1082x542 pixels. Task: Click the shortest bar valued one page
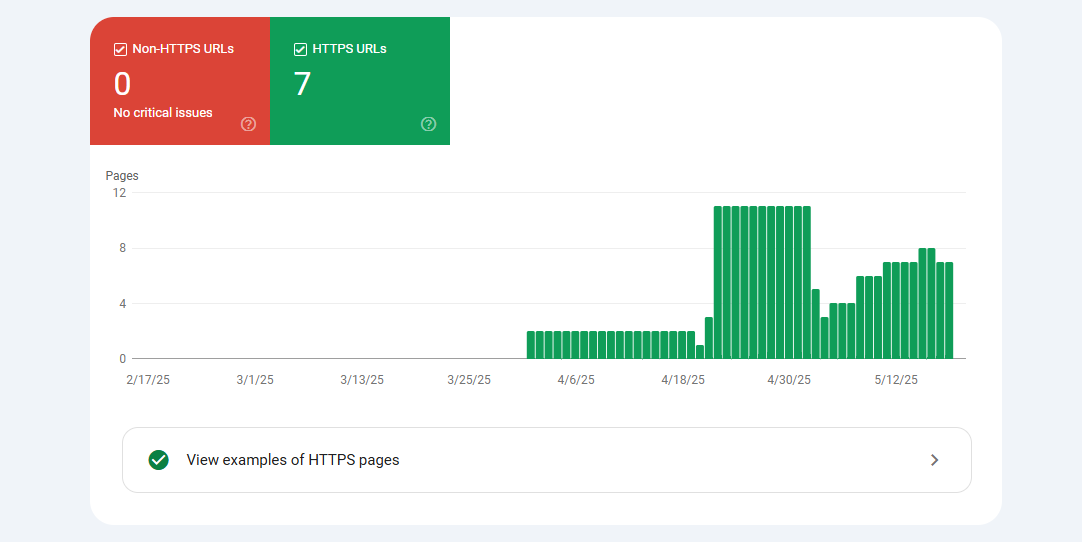[x=700, y=352]
